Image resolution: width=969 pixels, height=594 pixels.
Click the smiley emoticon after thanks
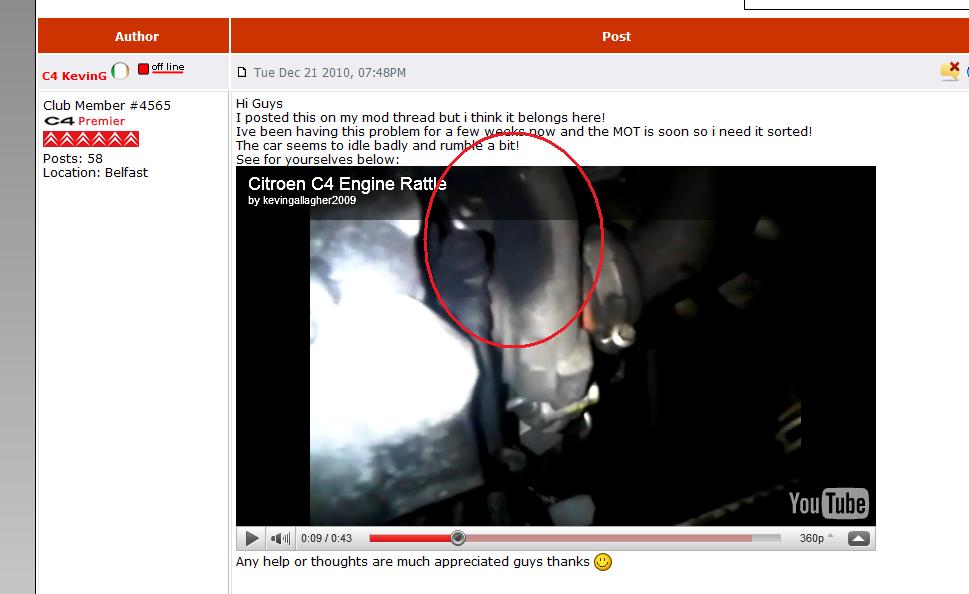click(x=603, y=562)
